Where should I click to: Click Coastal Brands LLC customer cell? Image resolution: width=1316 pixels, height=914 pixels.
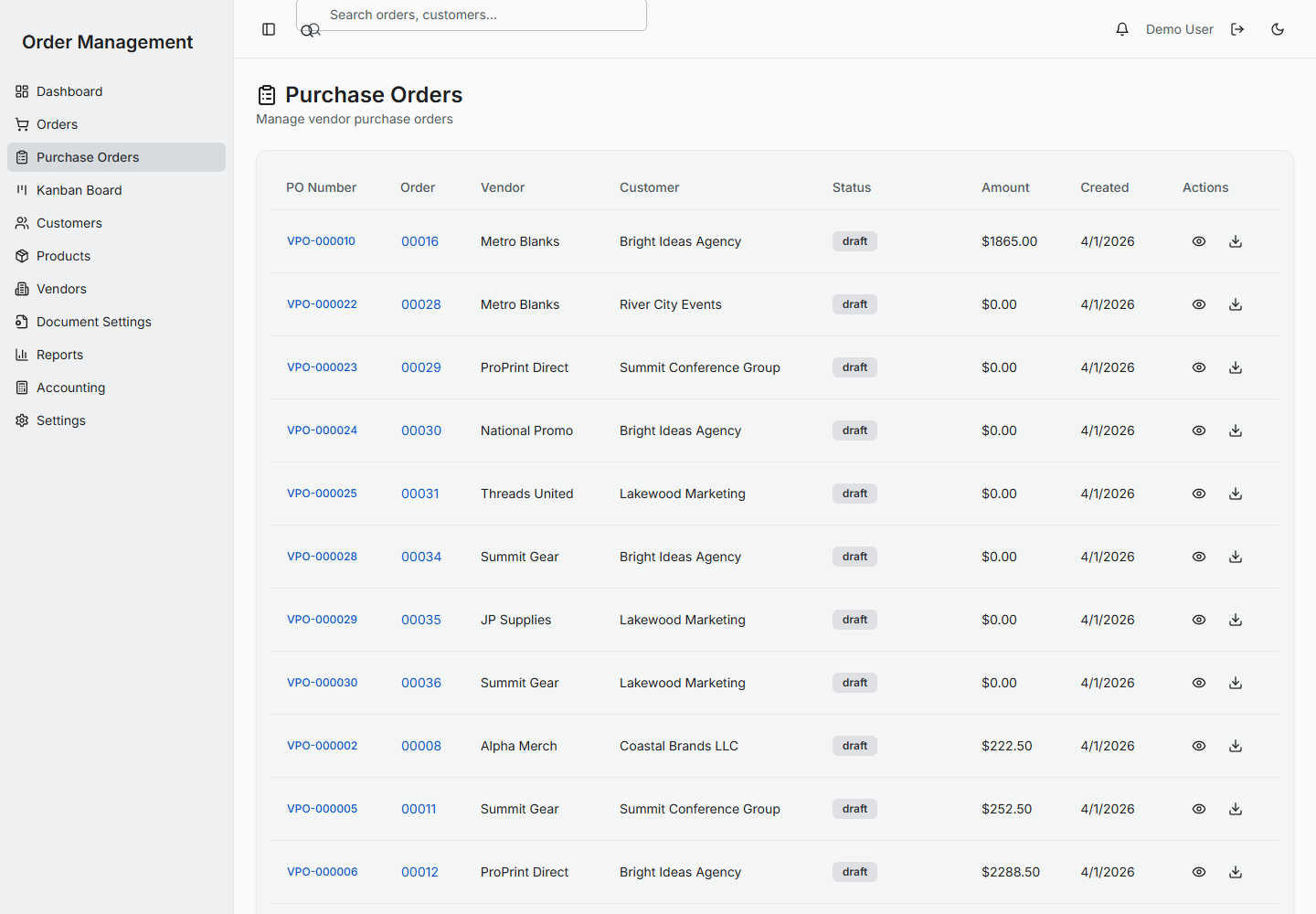[x=679, y=746]
